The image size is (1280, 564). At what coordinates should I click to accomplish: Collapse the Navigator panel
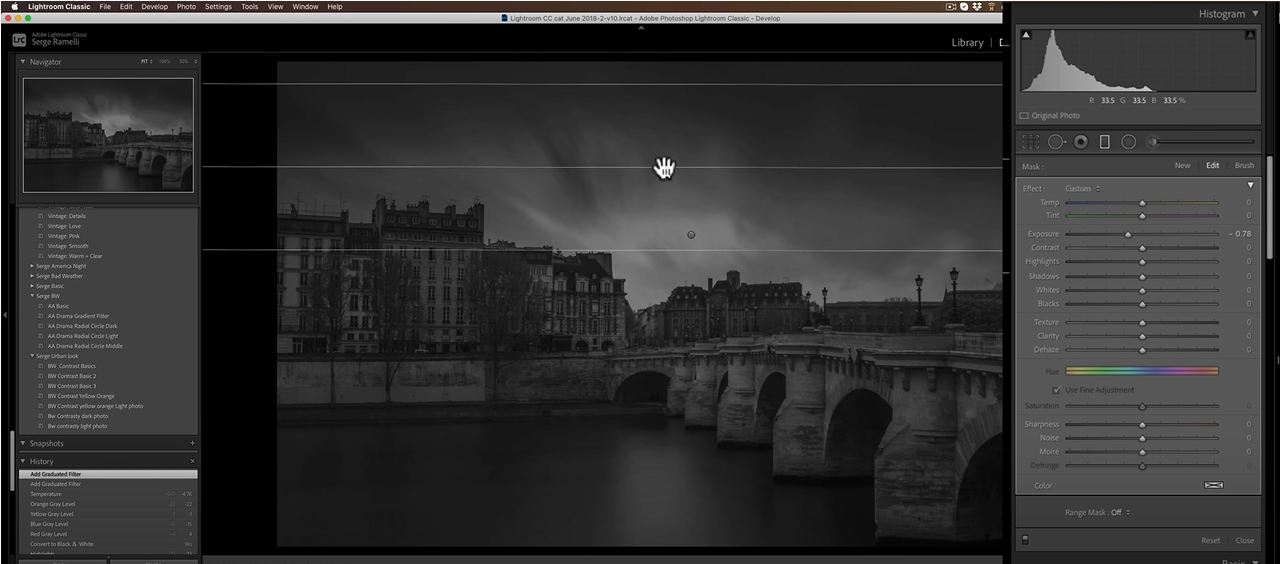pyautogui.click(x=23, y=62)
